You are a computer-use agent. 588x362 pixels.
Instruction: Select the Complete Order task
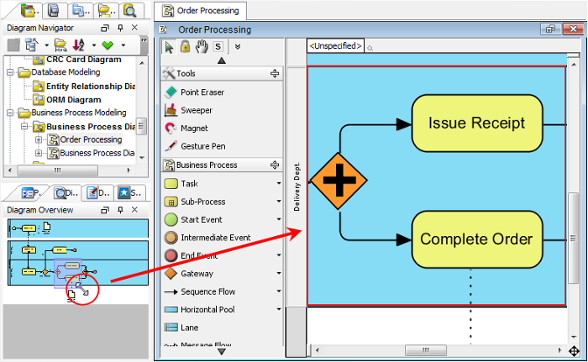pos(477,239)
